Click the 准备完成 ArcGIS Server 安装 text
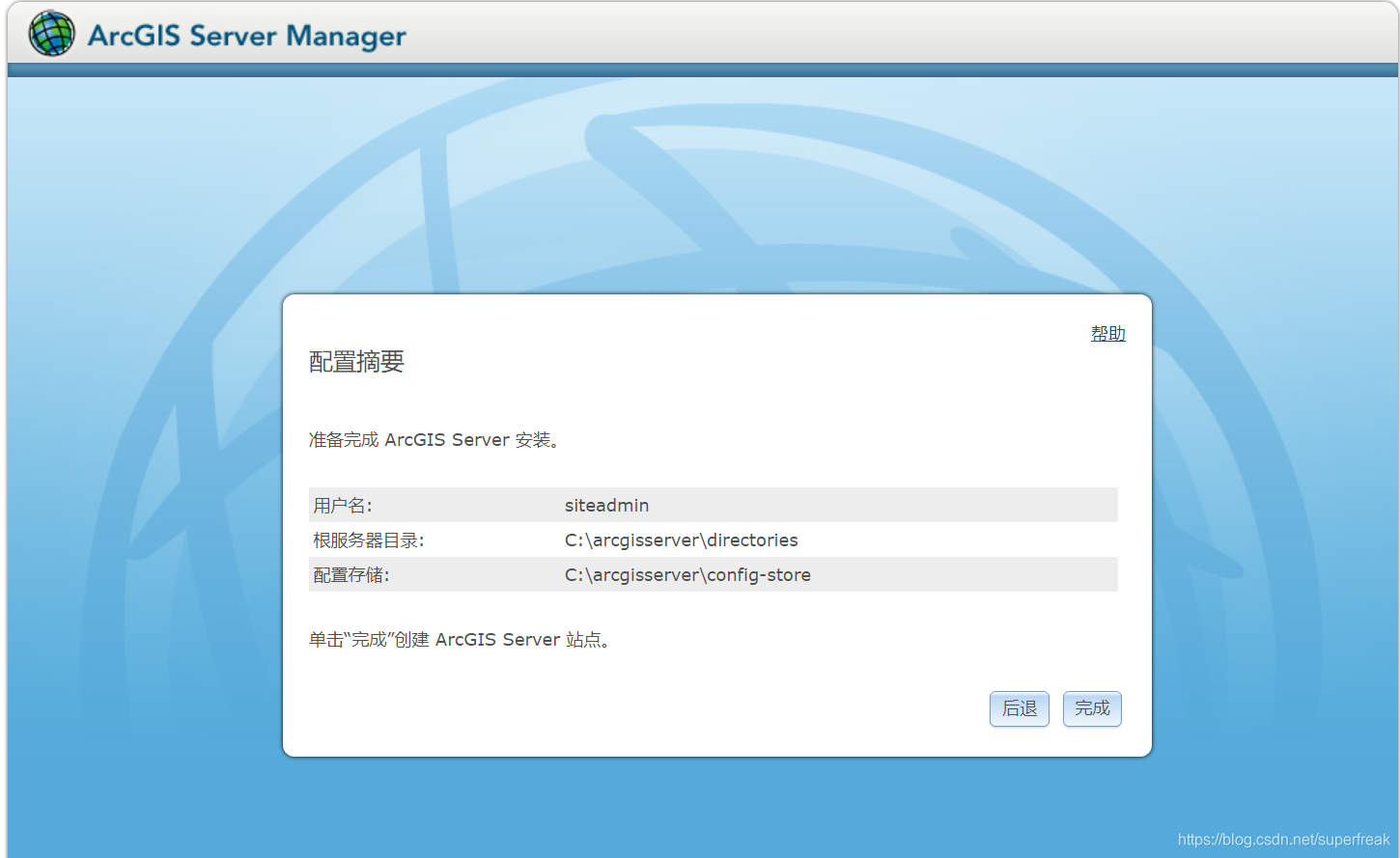This screenshot has width=1400, height=858. tap(434, 439)
